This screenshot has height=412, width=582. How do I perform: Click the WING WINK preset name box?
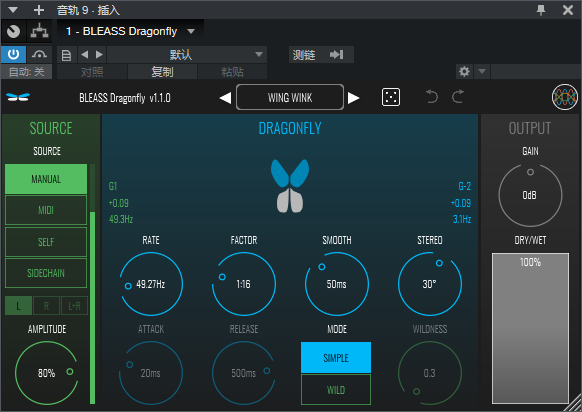[x=290, y=97]
